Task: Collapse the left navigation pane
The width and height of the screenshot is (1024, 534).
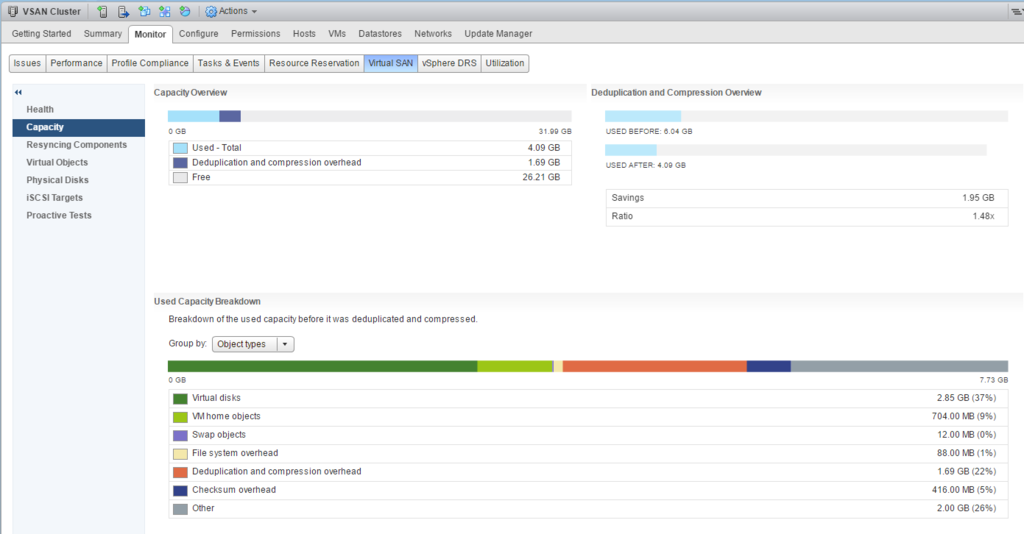Action: coord(18,93)
